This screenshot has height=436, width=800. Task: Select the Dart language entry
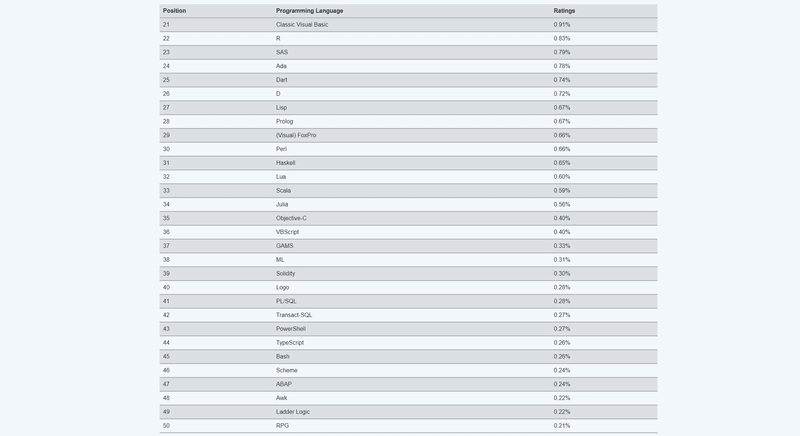(282, 80)
